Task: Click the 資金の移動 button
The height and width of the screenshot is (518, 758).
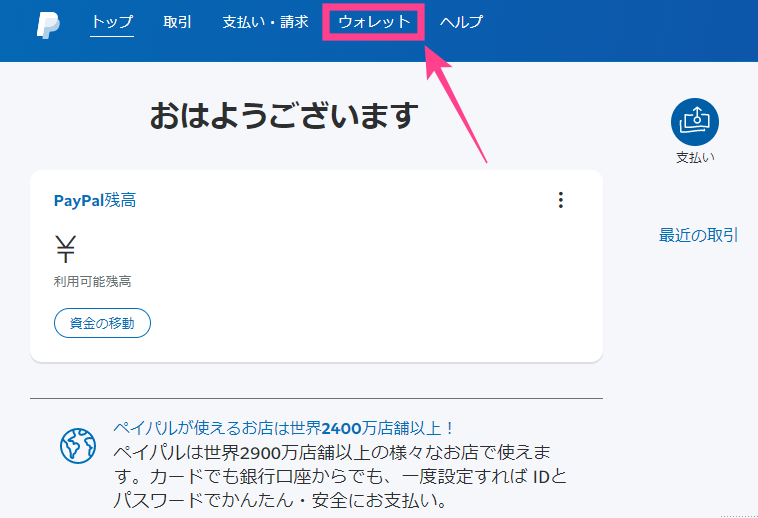Action: [x=102, y=323]
